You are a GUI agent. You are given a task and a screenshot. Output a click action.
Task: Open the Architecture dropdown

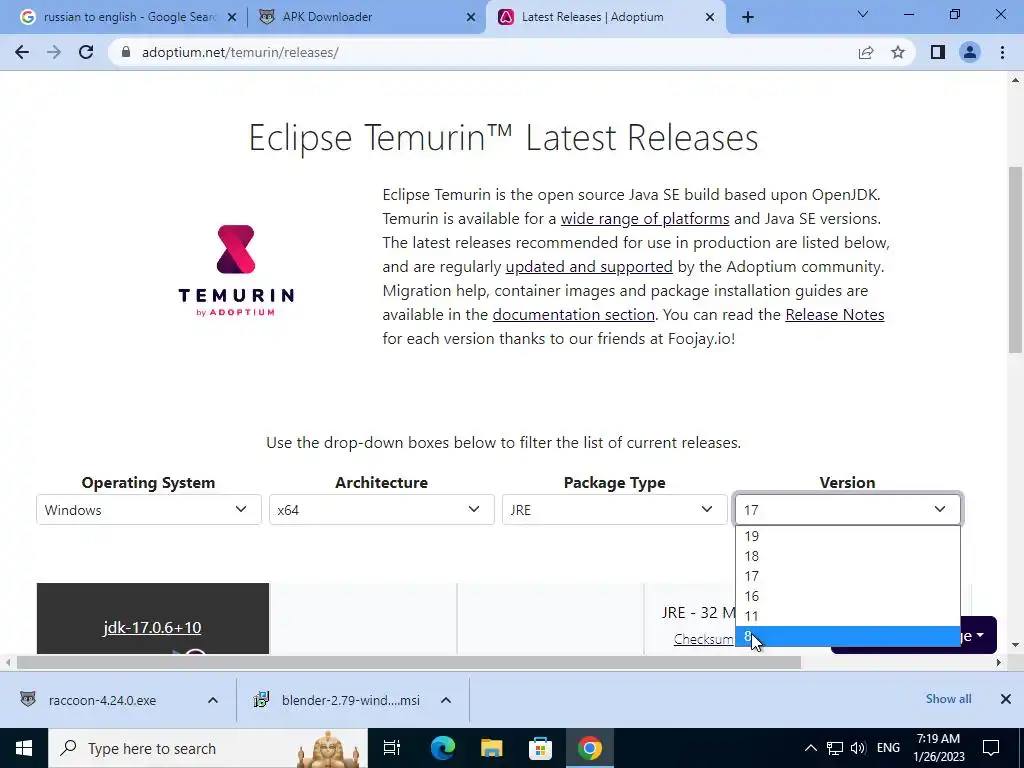point(381,509)
